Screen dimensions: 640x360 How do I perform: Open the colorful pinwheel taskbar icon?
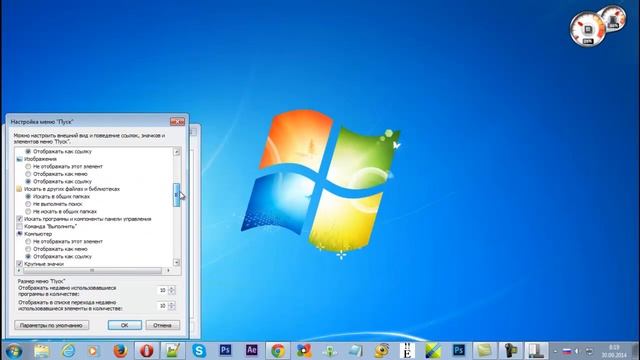(x=304, y=351)
